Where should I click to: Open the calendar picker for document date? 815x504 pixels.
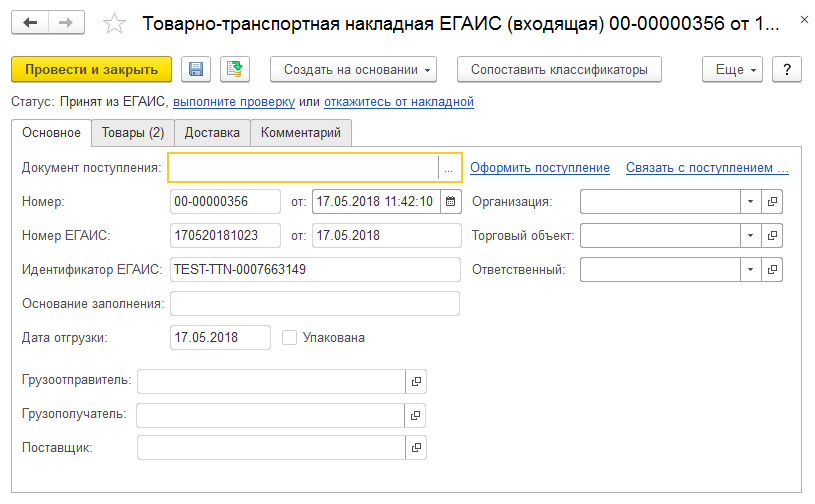[x=451, y=201]
